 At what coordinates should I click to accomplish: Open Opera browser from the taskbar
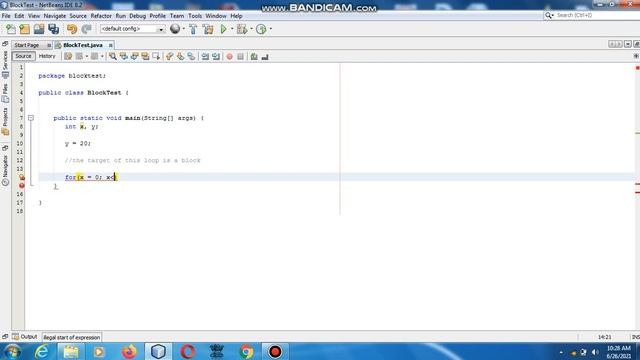[x=187, y=351]
